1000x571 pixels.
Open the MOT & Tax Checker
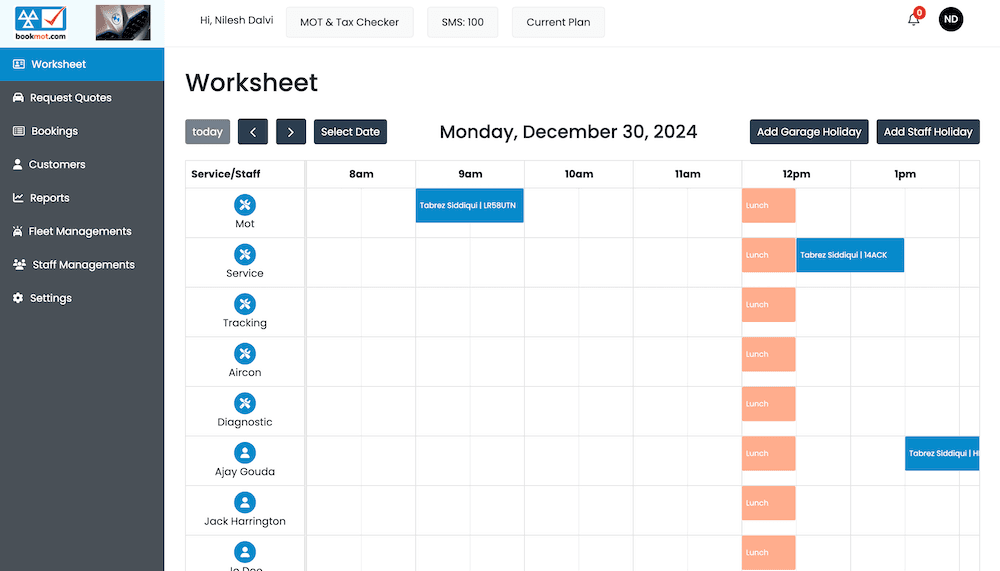click(x=349, y=22)
